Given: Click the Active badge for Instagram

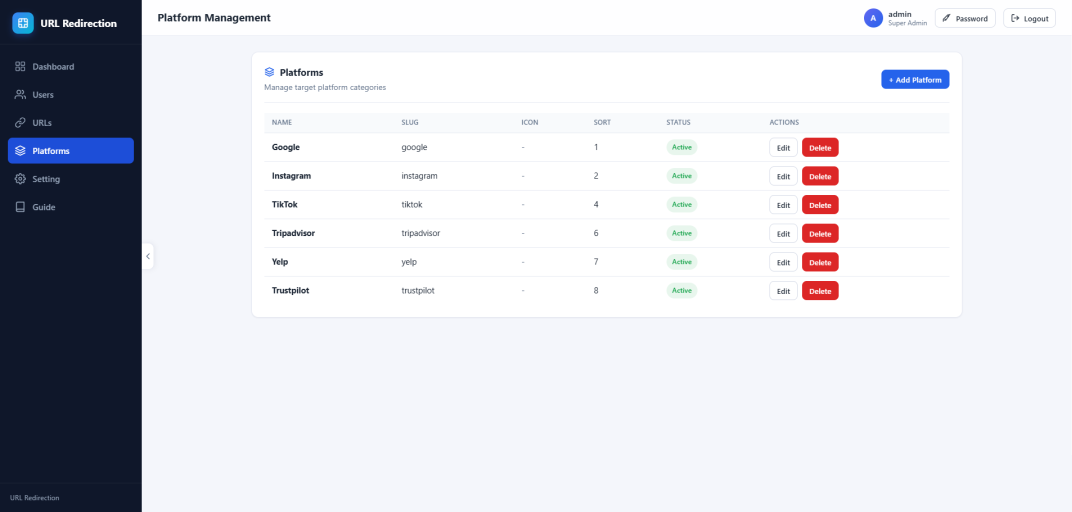Looking at the screenshot, I should 682,176.
